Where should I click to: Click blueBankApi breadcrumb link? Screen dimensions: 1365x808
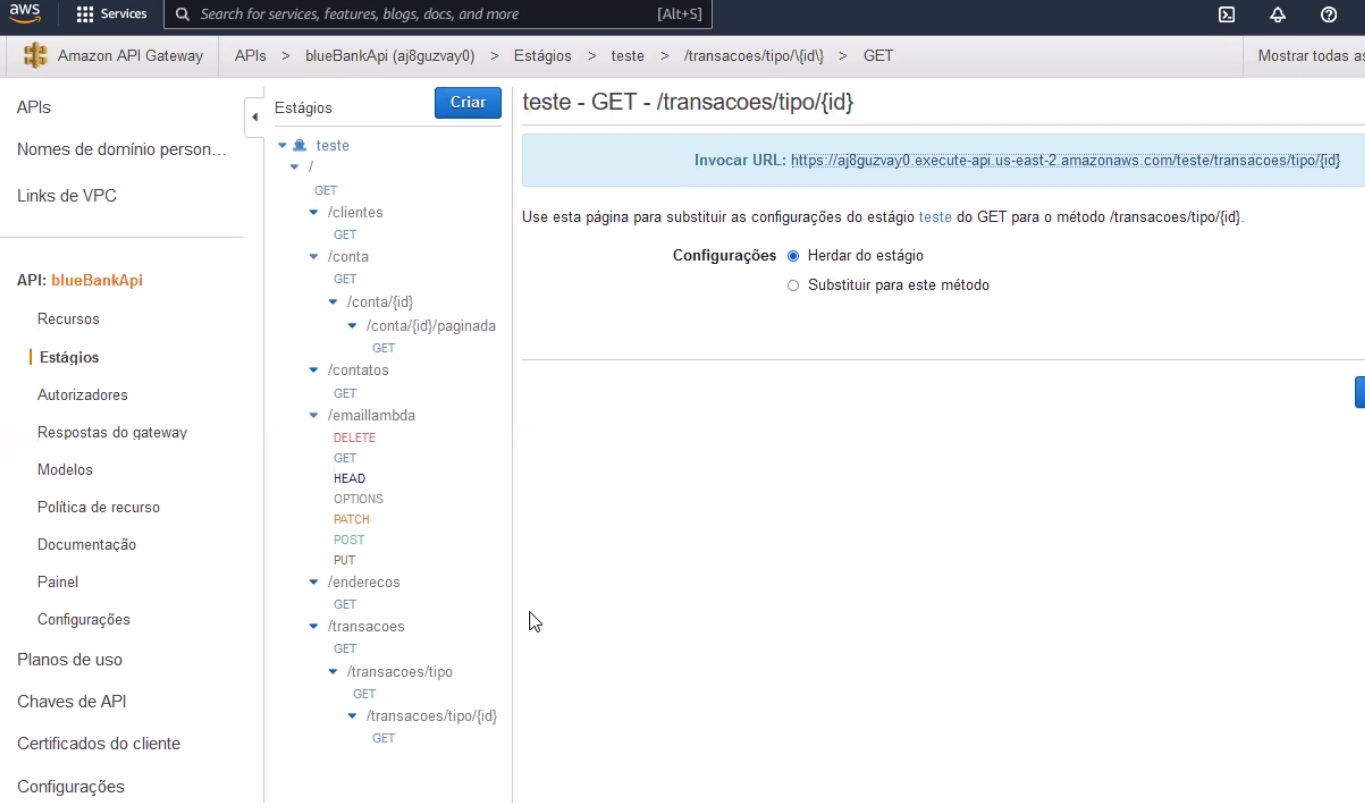coord(390,56)
